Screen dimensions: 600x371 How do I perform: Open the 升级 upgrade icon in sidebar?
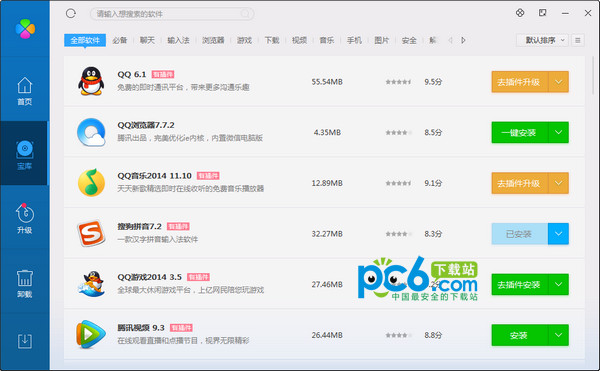[24, 218]
